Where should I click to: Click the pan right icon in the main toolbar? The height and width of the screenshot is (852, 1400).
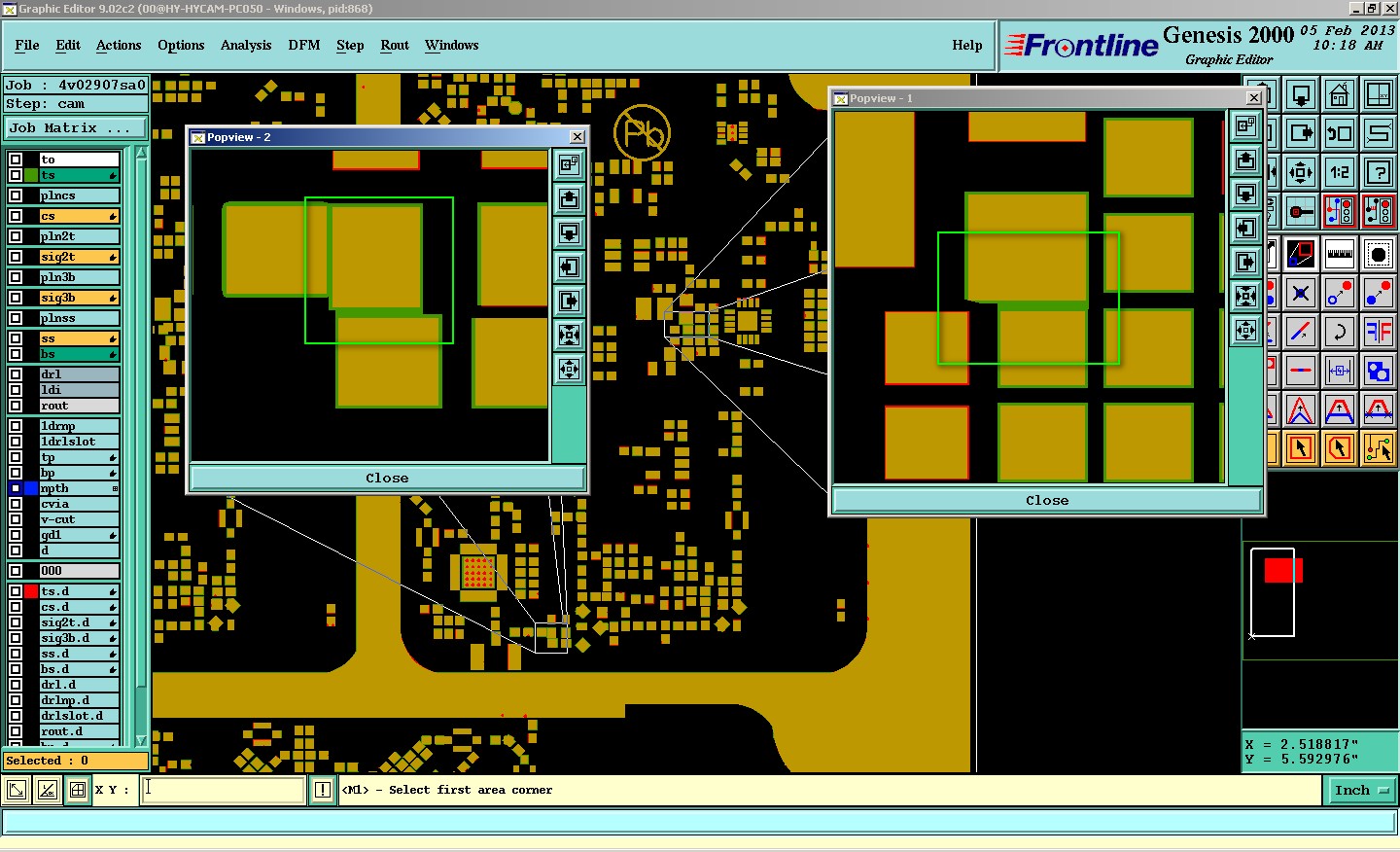point(1301,133)
